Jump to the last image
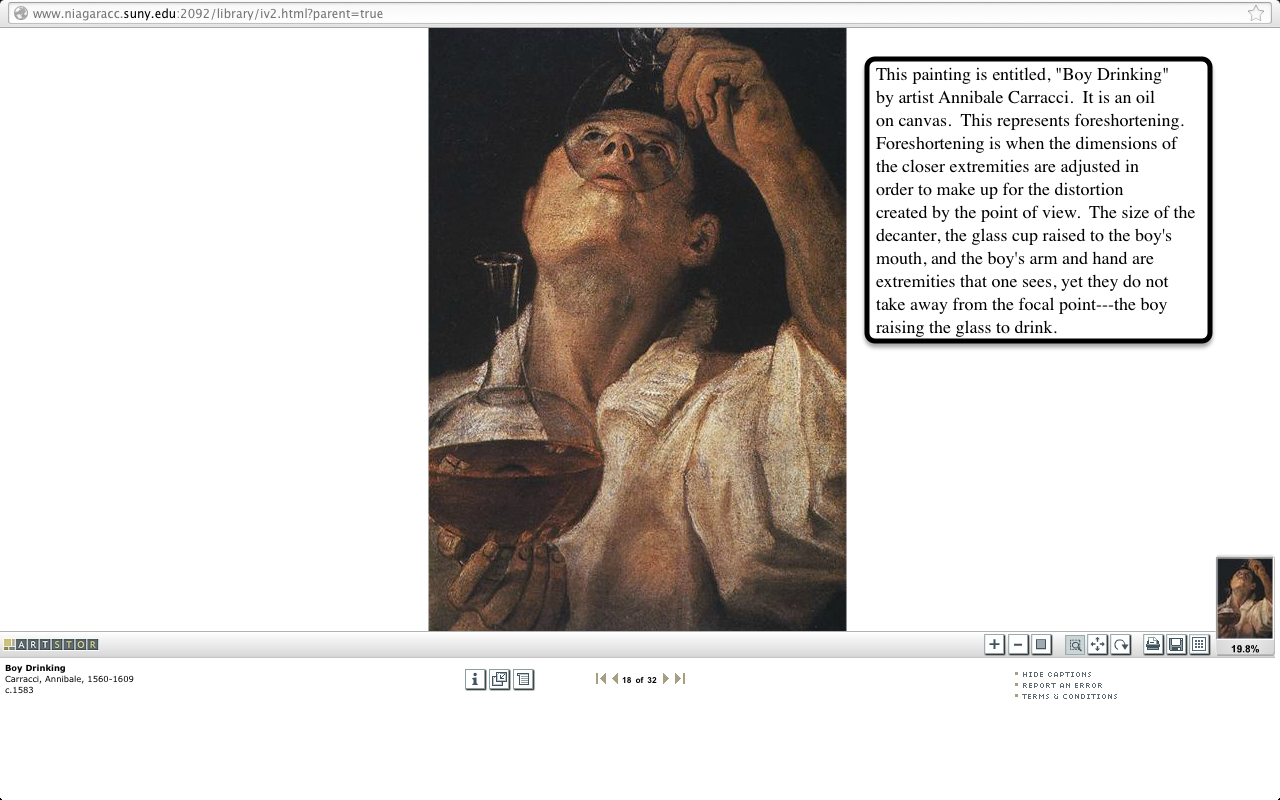This screenshot has height=800, width=1280. point(680,679)
